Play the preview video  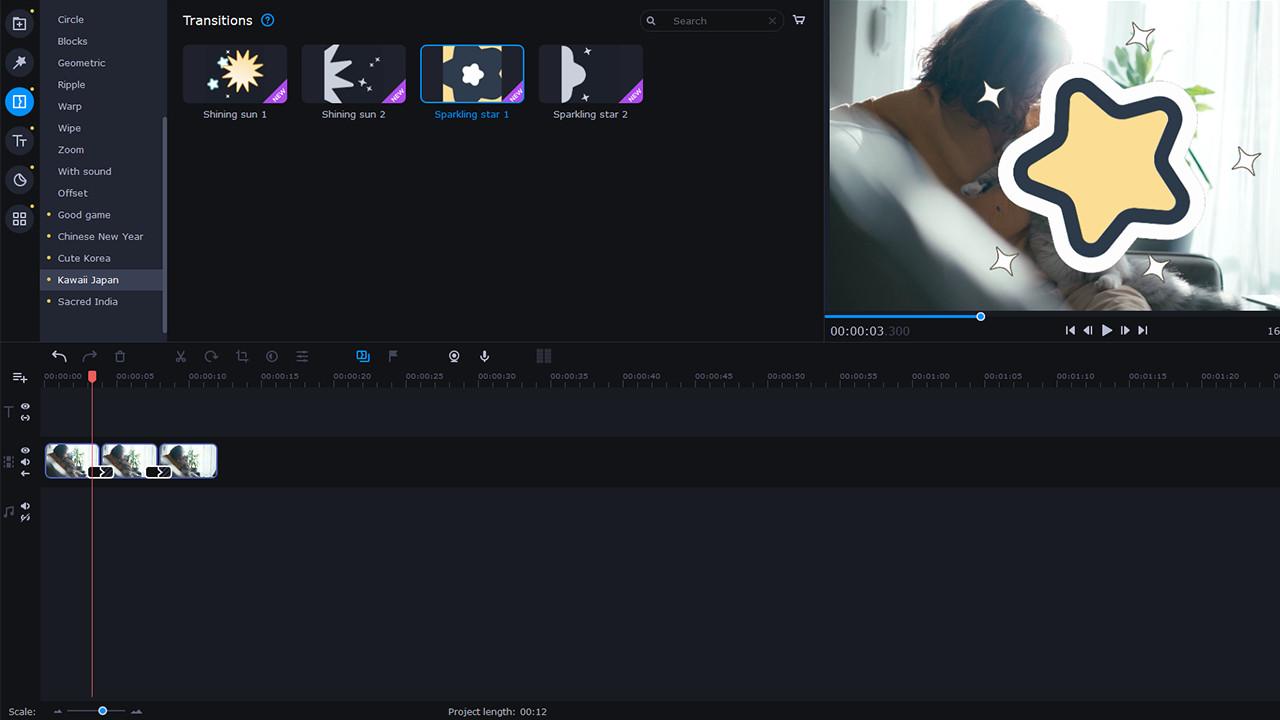click(1106, 330)
